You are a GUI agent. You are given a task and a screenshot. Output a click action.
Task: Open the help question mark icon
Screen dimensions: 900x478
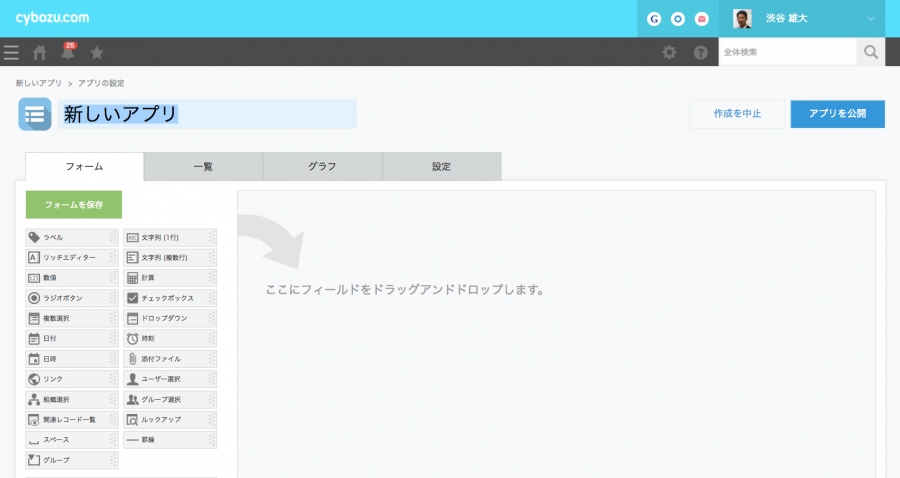click(701, 53)
